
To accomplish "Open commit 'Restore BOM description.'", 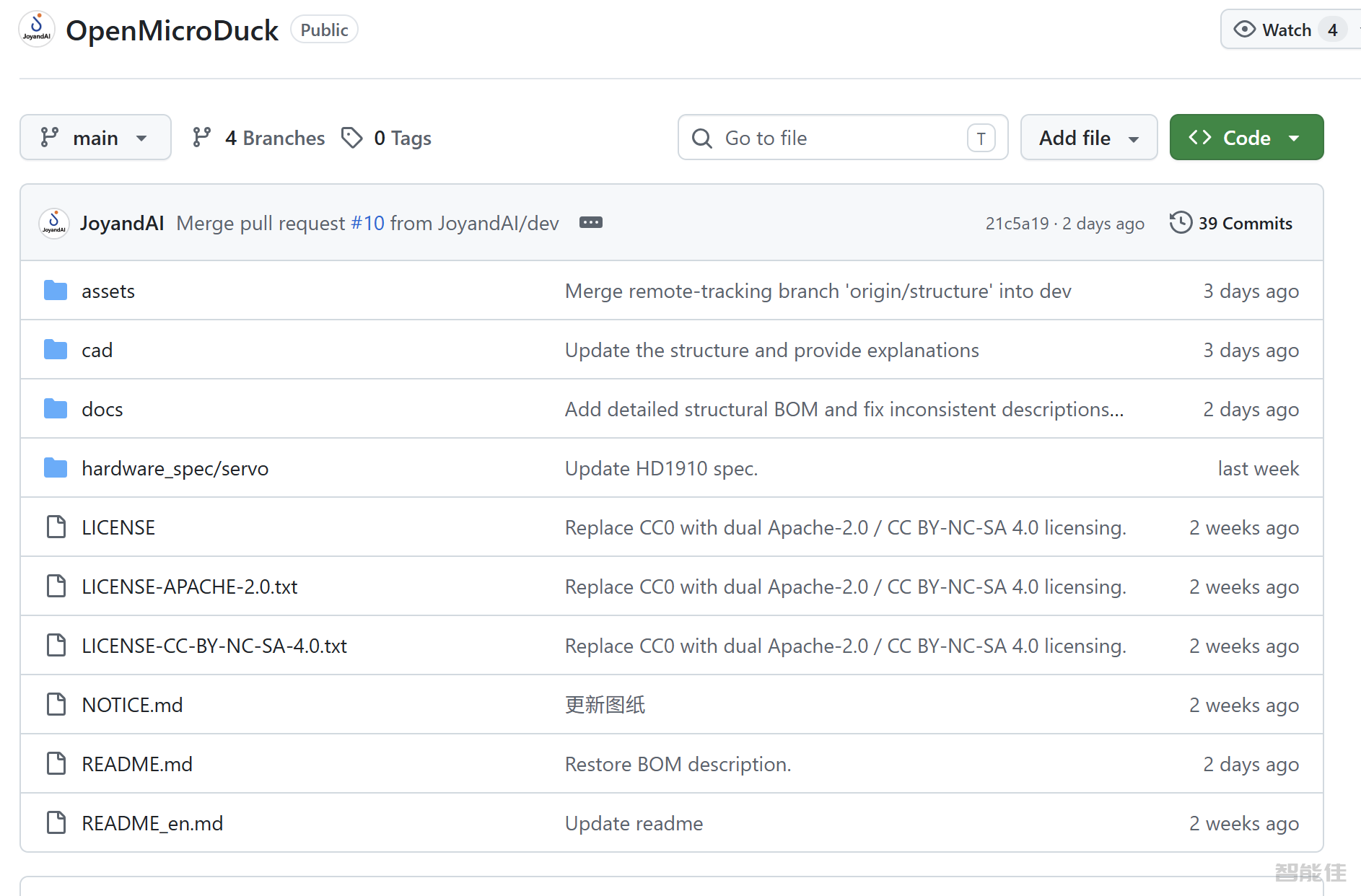I will click(678, 764).
